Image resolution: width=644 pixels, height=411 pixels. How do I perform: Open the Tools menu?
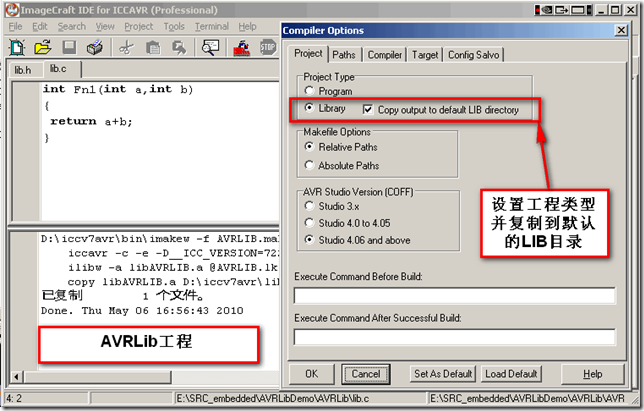click(174, 27)
